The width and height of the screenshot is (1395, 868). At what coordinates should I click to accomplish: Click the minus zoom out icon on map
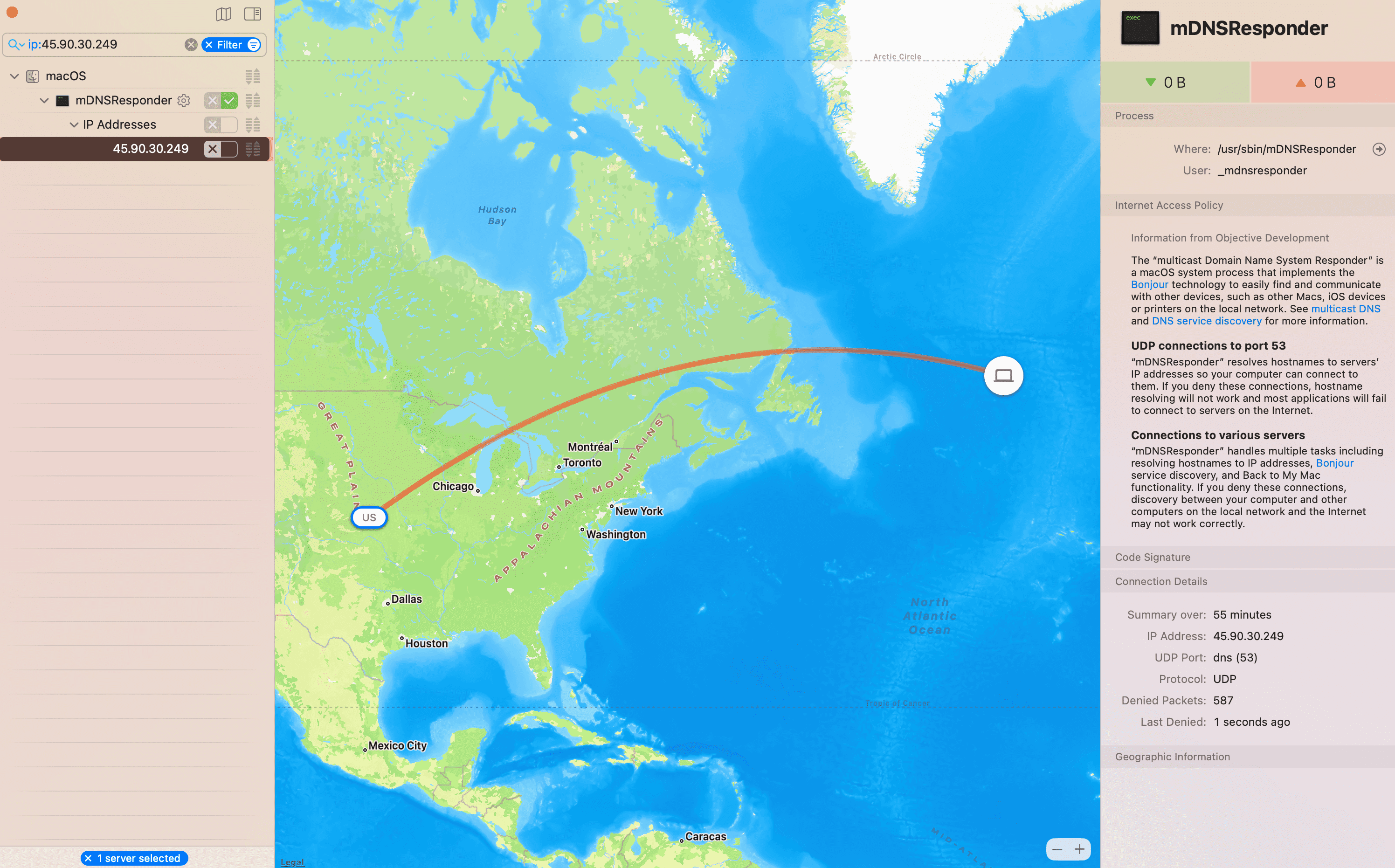tap(1057, 849)
